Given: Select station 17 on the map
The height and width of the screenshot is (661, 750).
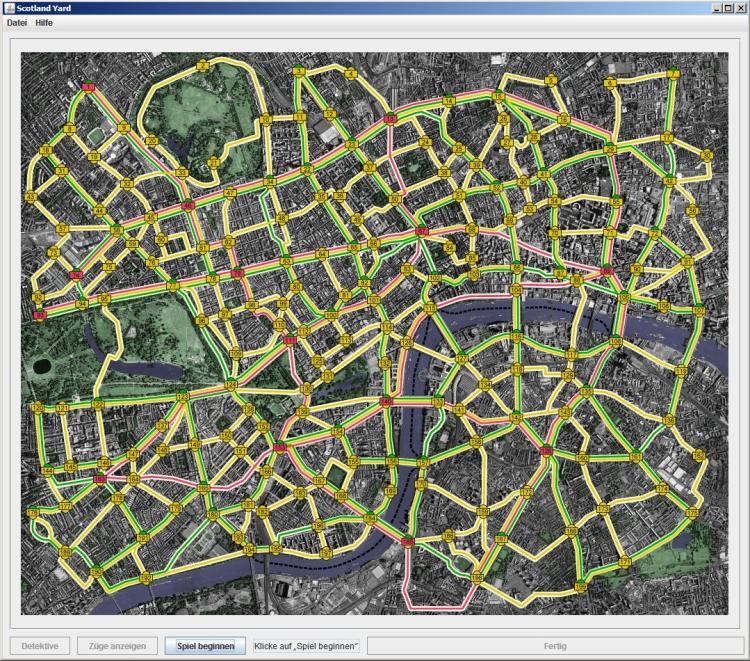Looking at the screenshot, I should coord(667,138).
